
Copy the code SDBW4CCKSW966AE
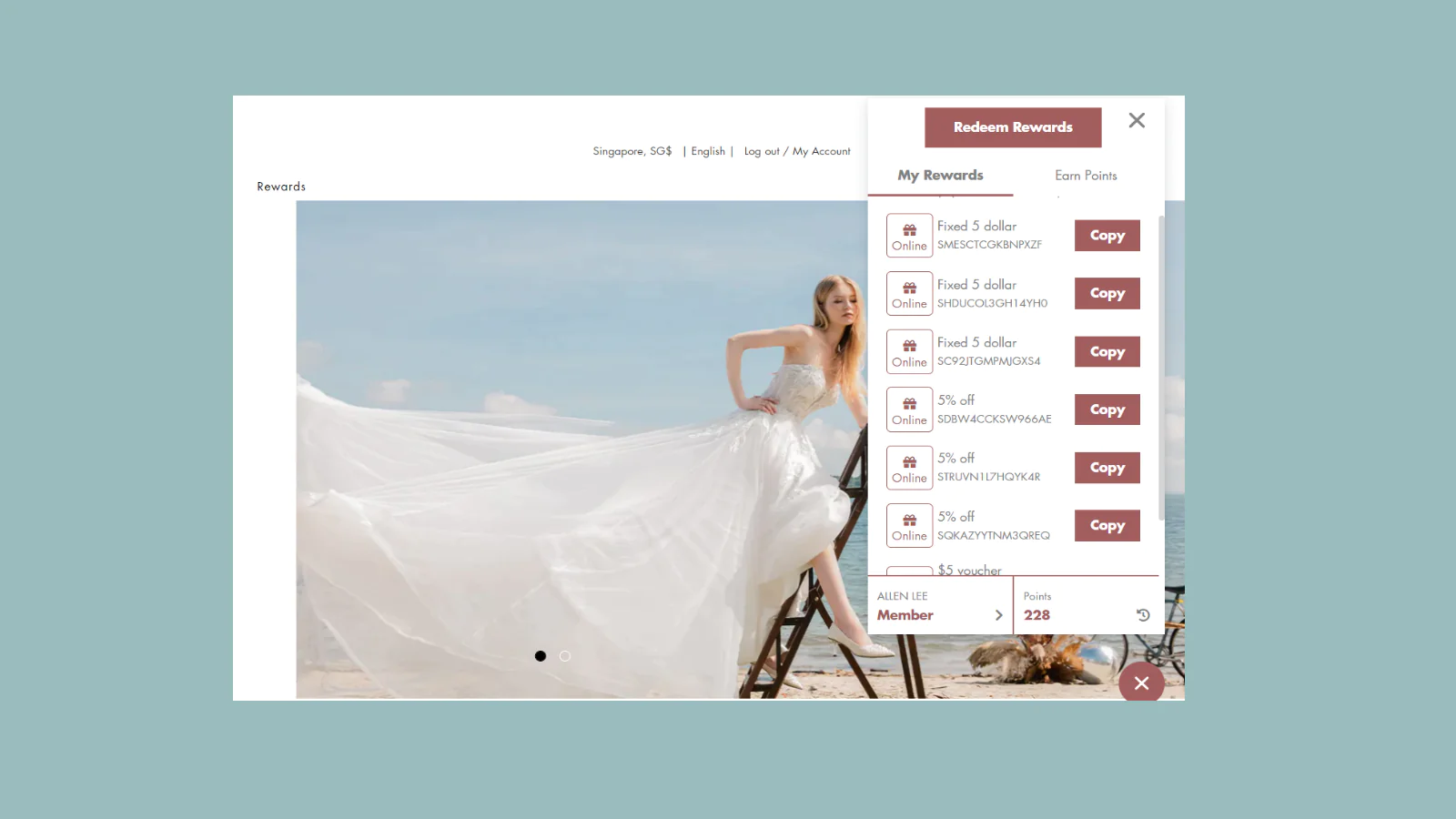[1107, 409]
